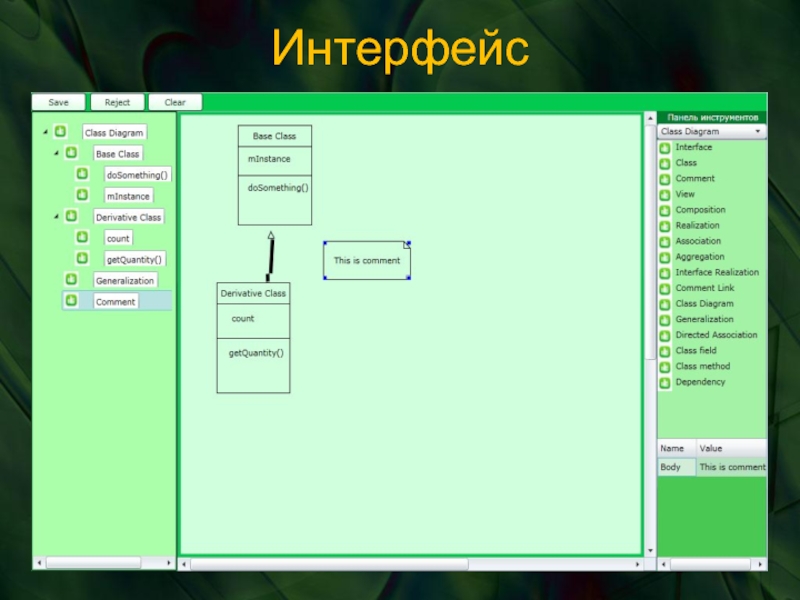800x600 pixels.
Task: Collapse the Class Diagram root tree node
Action: tap(45, 132)
